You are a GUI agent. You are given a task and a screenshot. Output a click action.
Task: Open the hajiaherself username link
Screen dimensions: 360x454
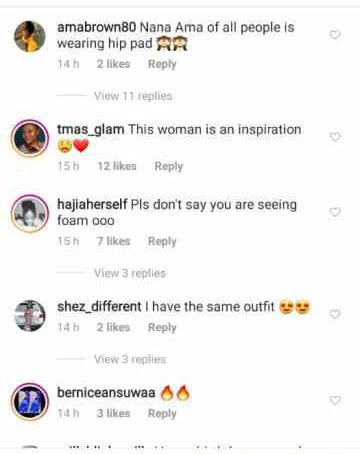point(92,204)
